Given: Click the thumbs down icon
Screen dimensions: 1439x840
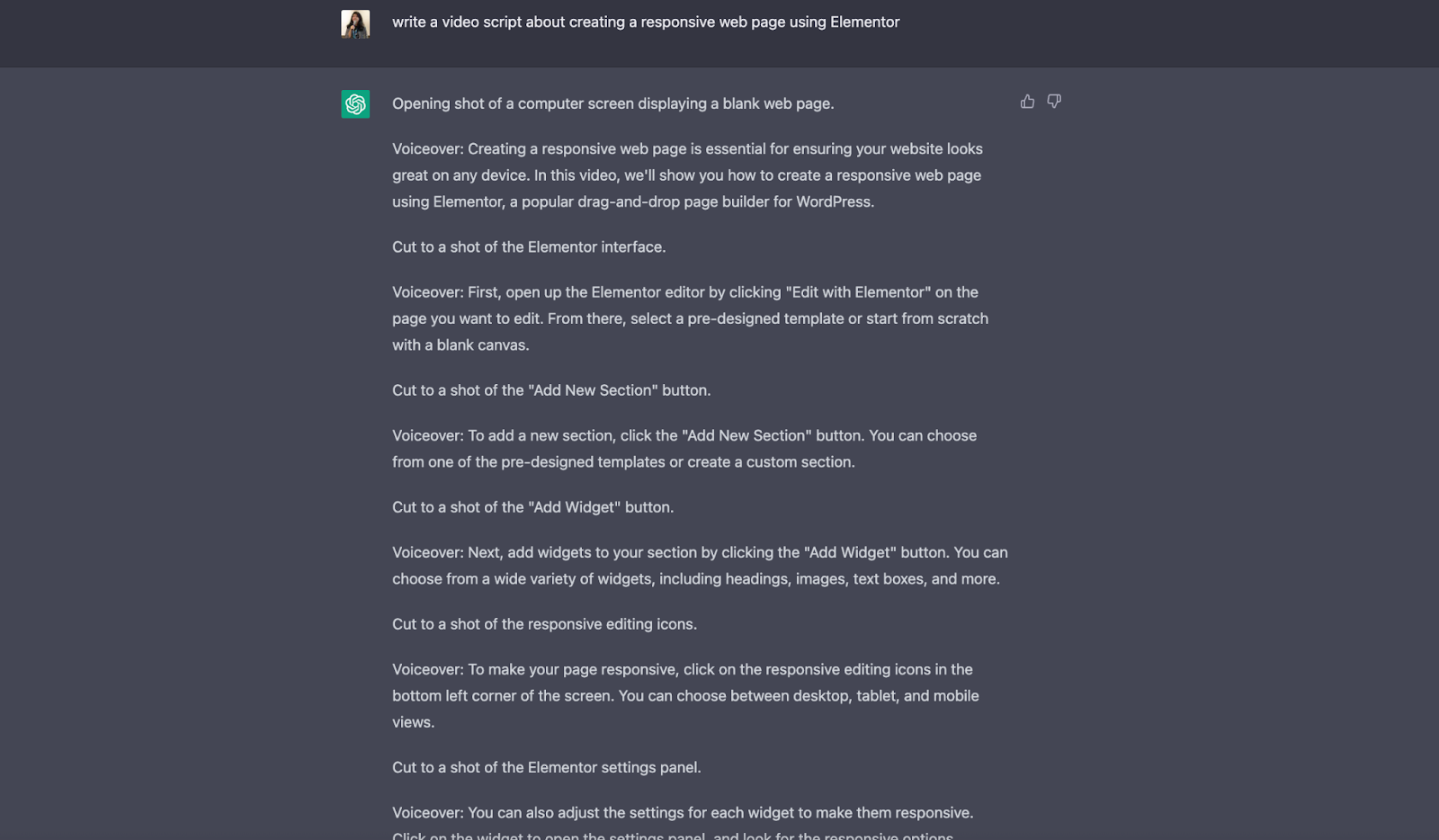Looking at the screenshot, I should 1054,102.
